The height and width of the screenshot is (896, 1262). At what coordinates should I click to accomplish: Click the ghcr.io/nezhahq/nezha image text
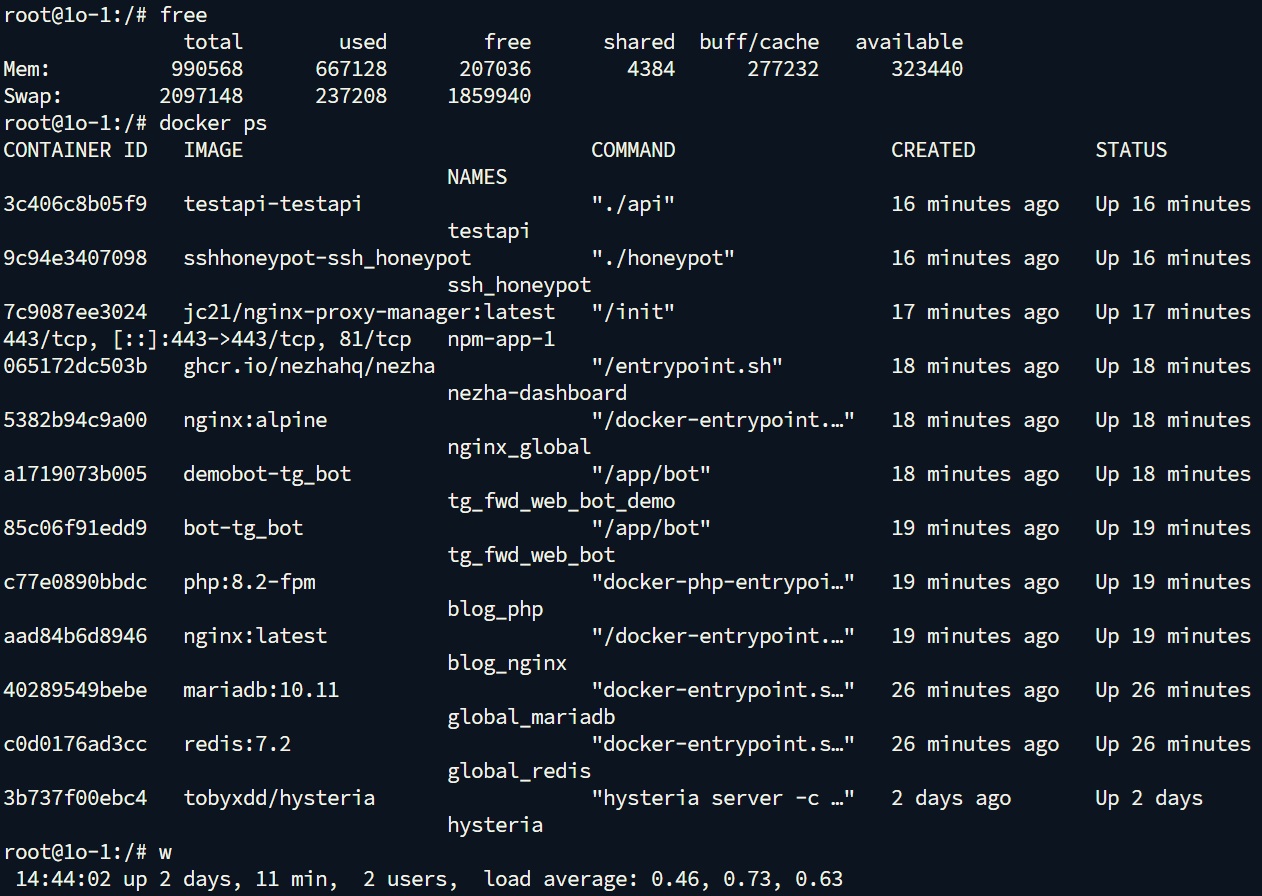[x=309, y=366]
